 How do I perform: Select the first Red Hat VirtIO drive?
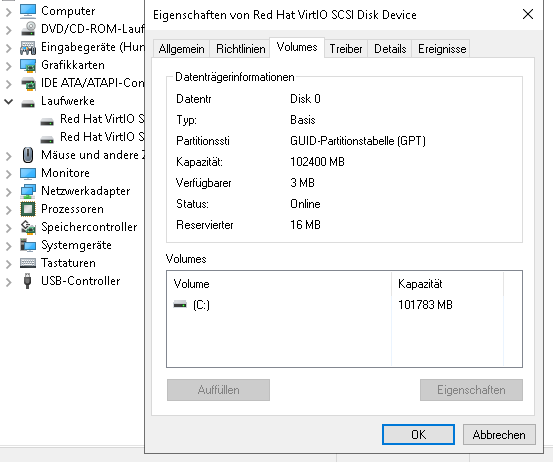click(92, 119)
